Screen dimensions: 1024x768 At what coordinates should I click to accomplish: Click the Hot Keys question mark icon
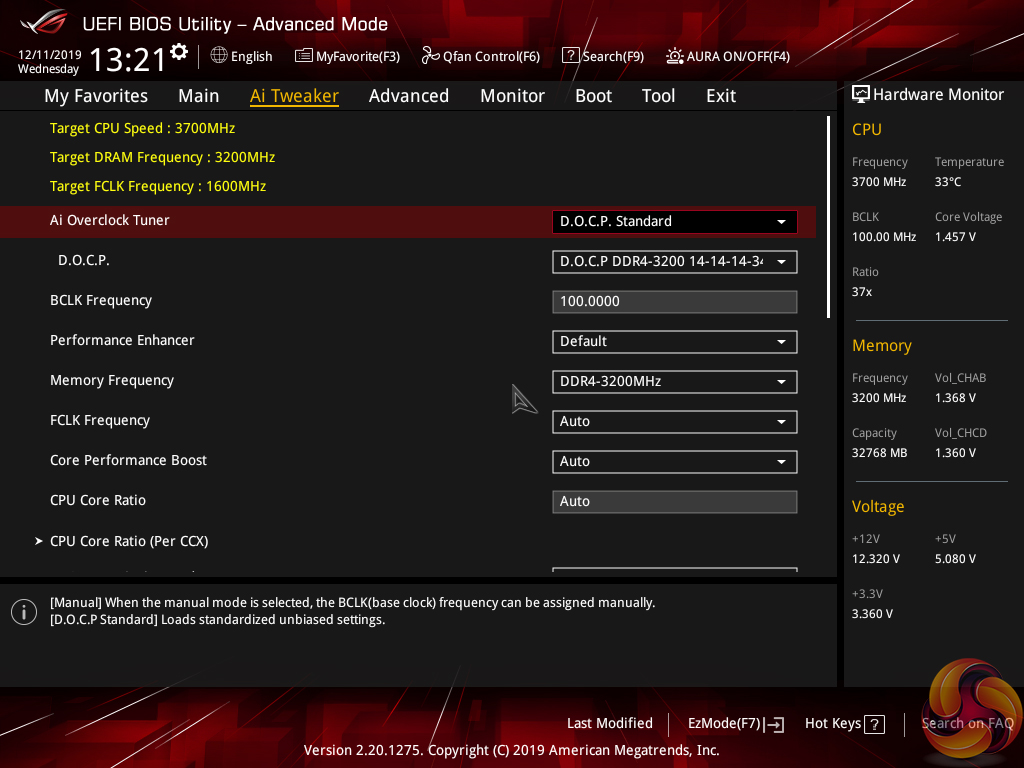[x=874, y=724]
